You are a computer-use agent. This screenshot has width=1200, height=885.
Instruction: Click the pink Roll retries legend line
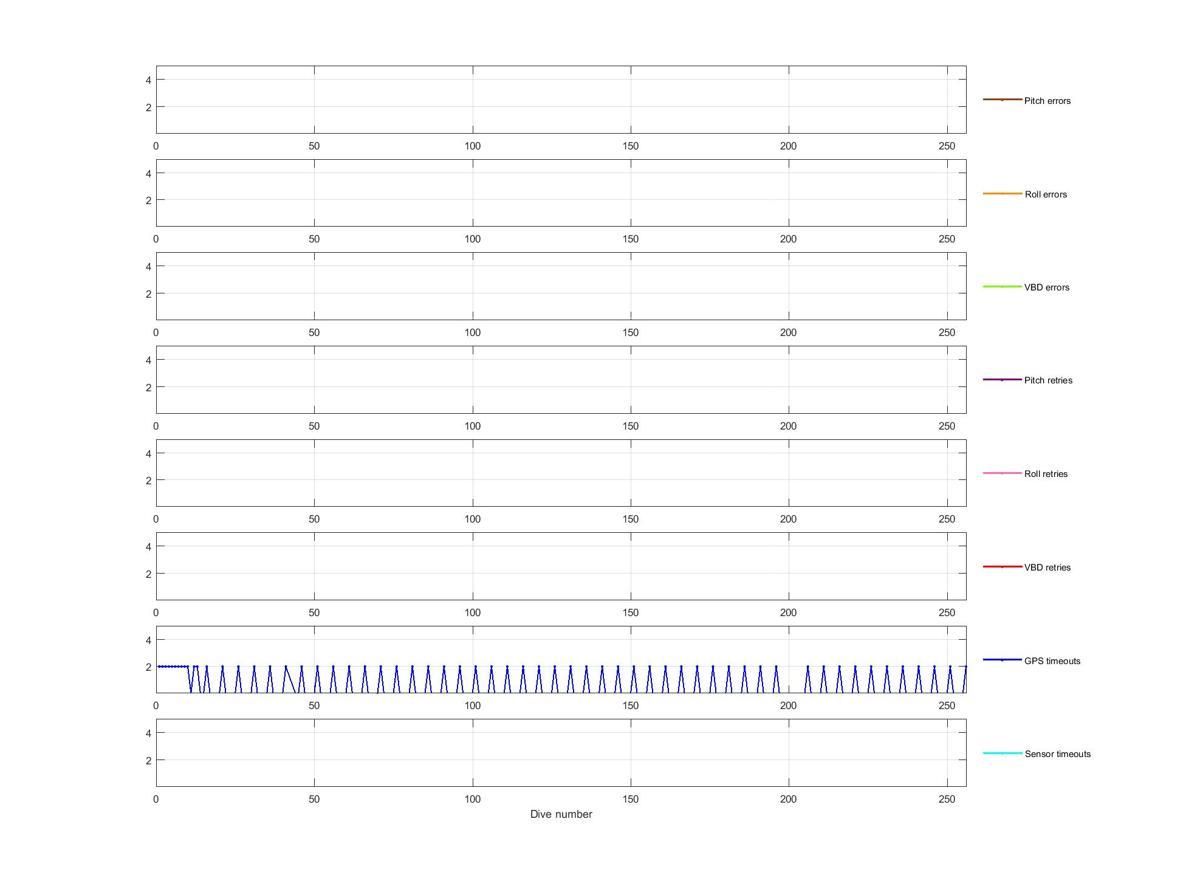[1002, 473]
